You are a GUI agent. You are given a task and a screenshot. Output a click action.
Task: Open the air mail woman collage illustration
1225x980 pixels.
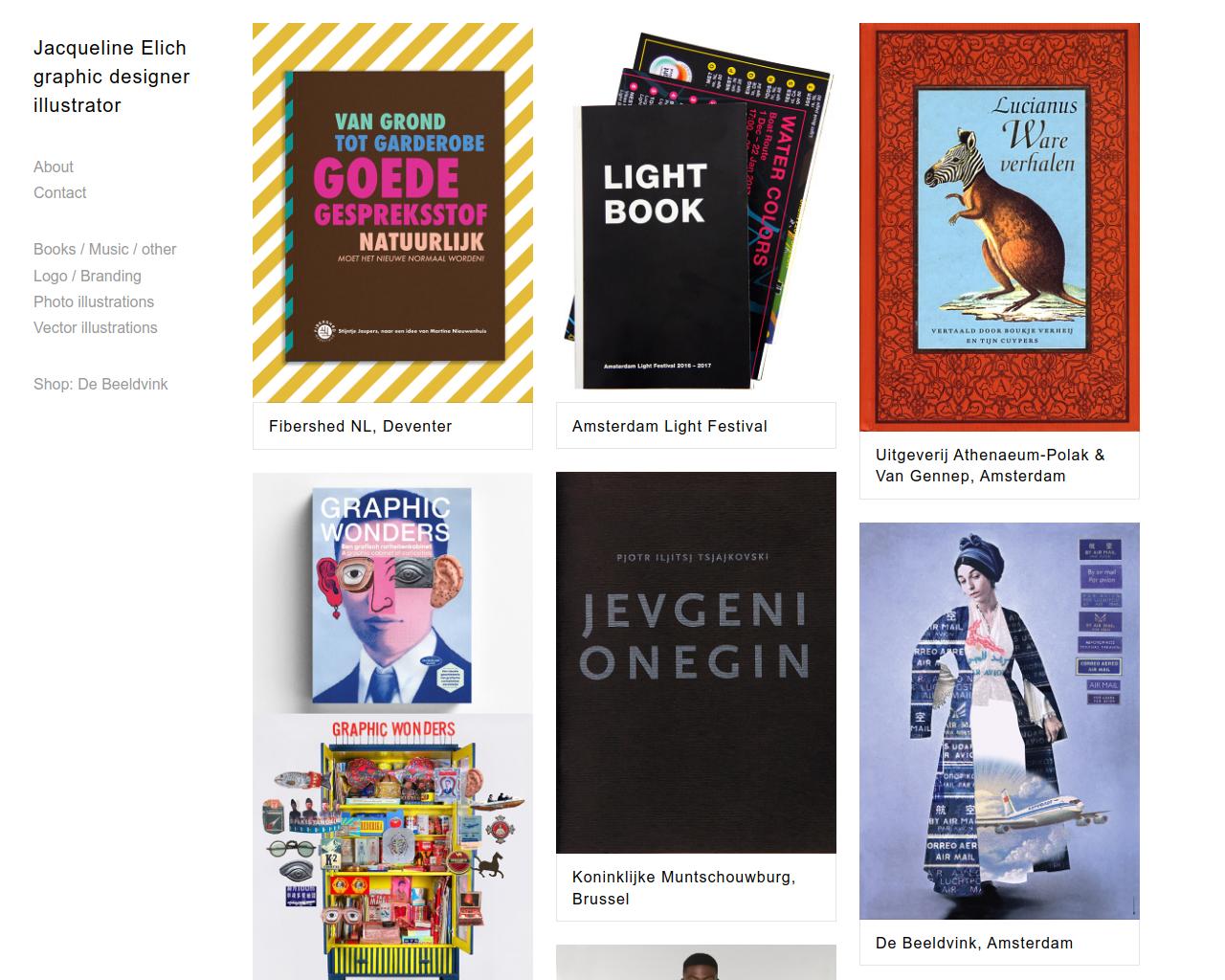pyautogui.click(x=999, y=721)
